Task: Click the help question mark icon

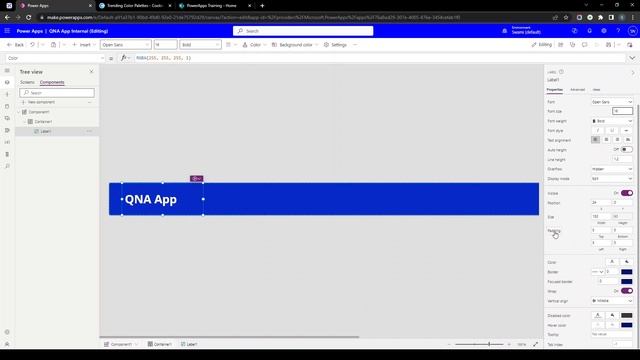Action: point(618,31)
